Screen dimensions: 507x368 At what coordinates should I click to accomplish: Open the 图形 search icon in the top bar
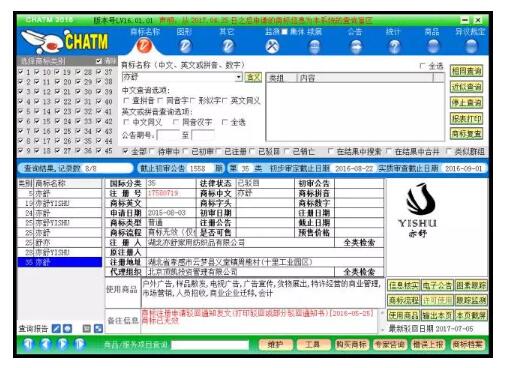185,46
